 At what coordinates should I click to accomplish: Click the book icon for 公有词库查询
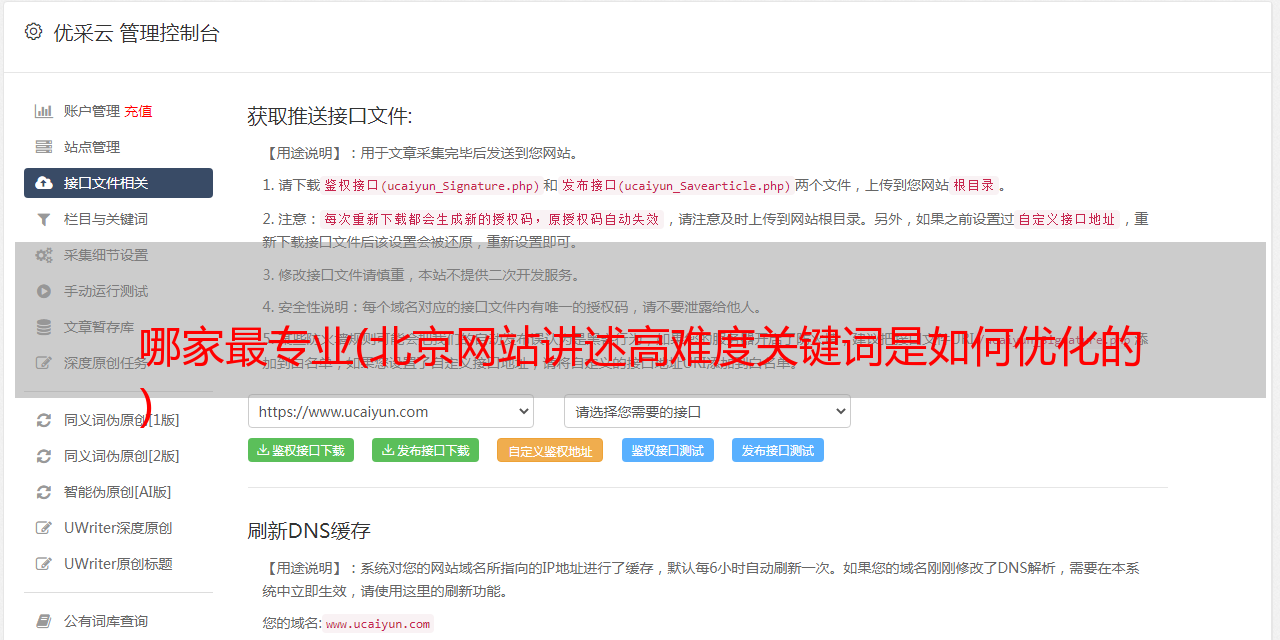44,621
